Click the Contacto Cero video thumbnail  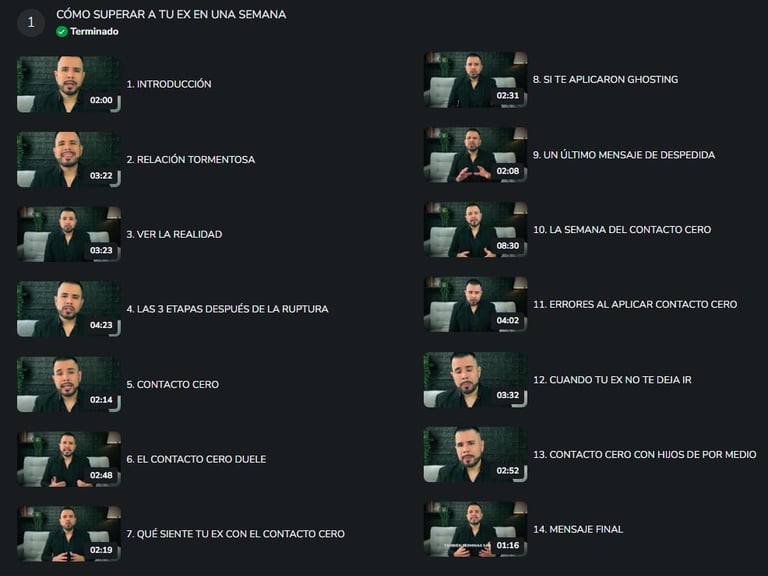69,384
